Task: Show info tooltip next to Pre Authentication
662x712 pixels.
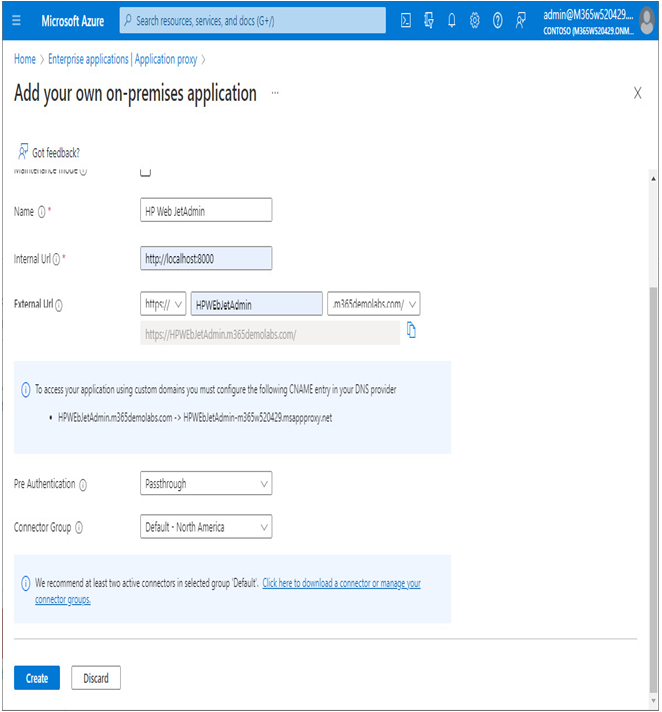Action: 83,485
